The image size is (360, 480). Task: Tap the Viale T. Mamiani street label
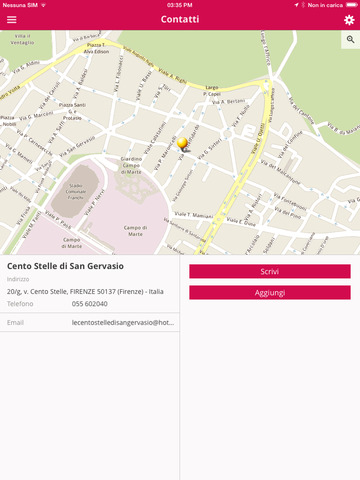coord(194,215)
